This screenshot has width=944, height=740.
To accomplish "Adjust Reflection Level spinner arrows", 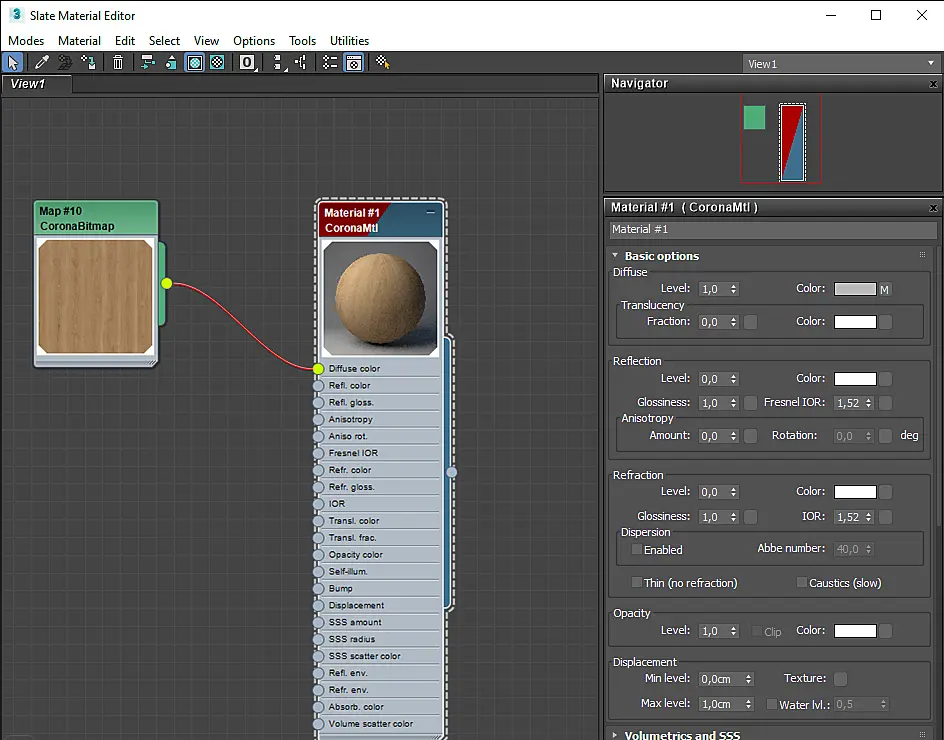I will pos(733,379).
